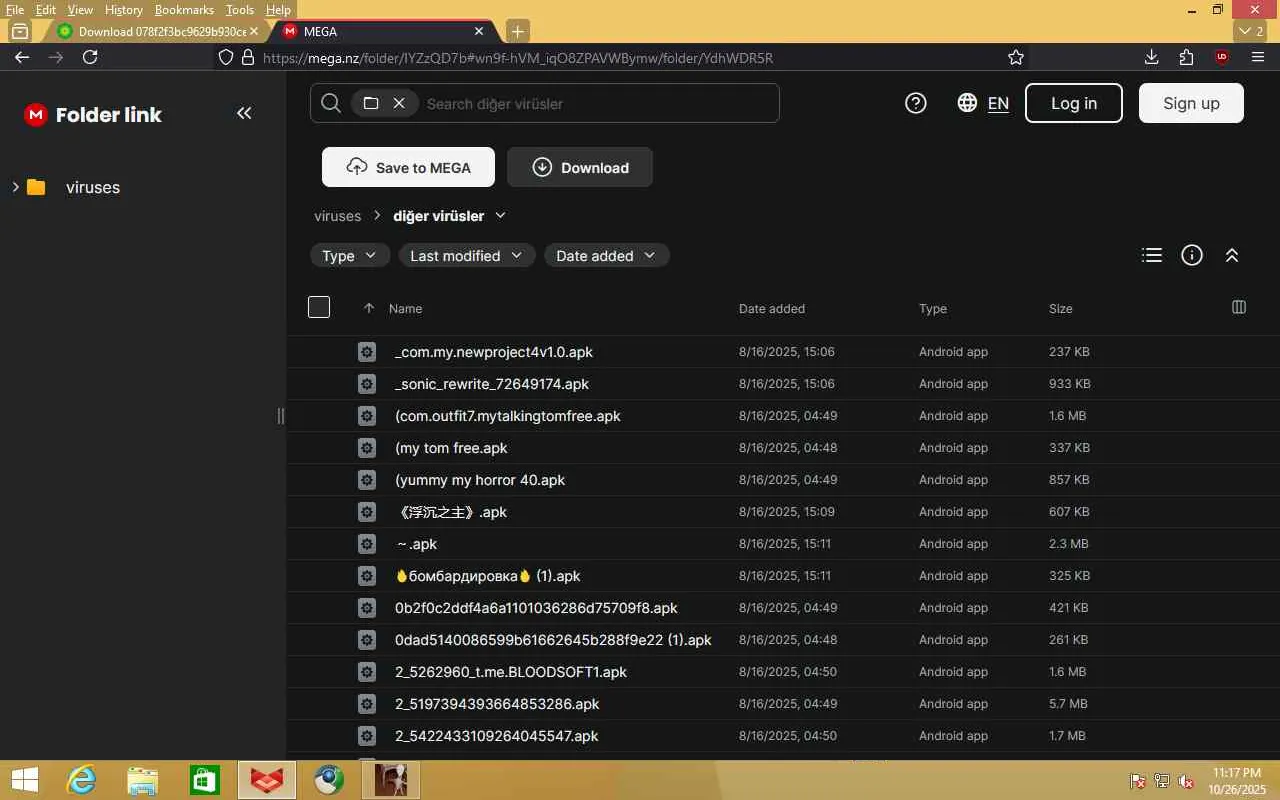Viewport: 1280px width, 800px height.
Task: Open the EN language selector
Action: click(x=998, y=103)
